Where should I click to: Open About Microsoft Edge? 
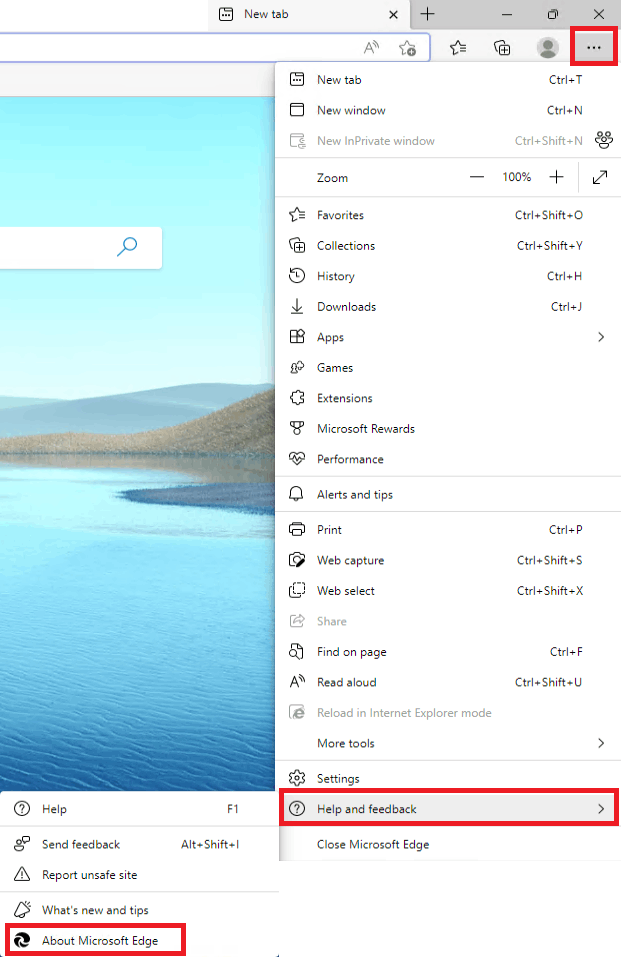[x=95, y=941]
